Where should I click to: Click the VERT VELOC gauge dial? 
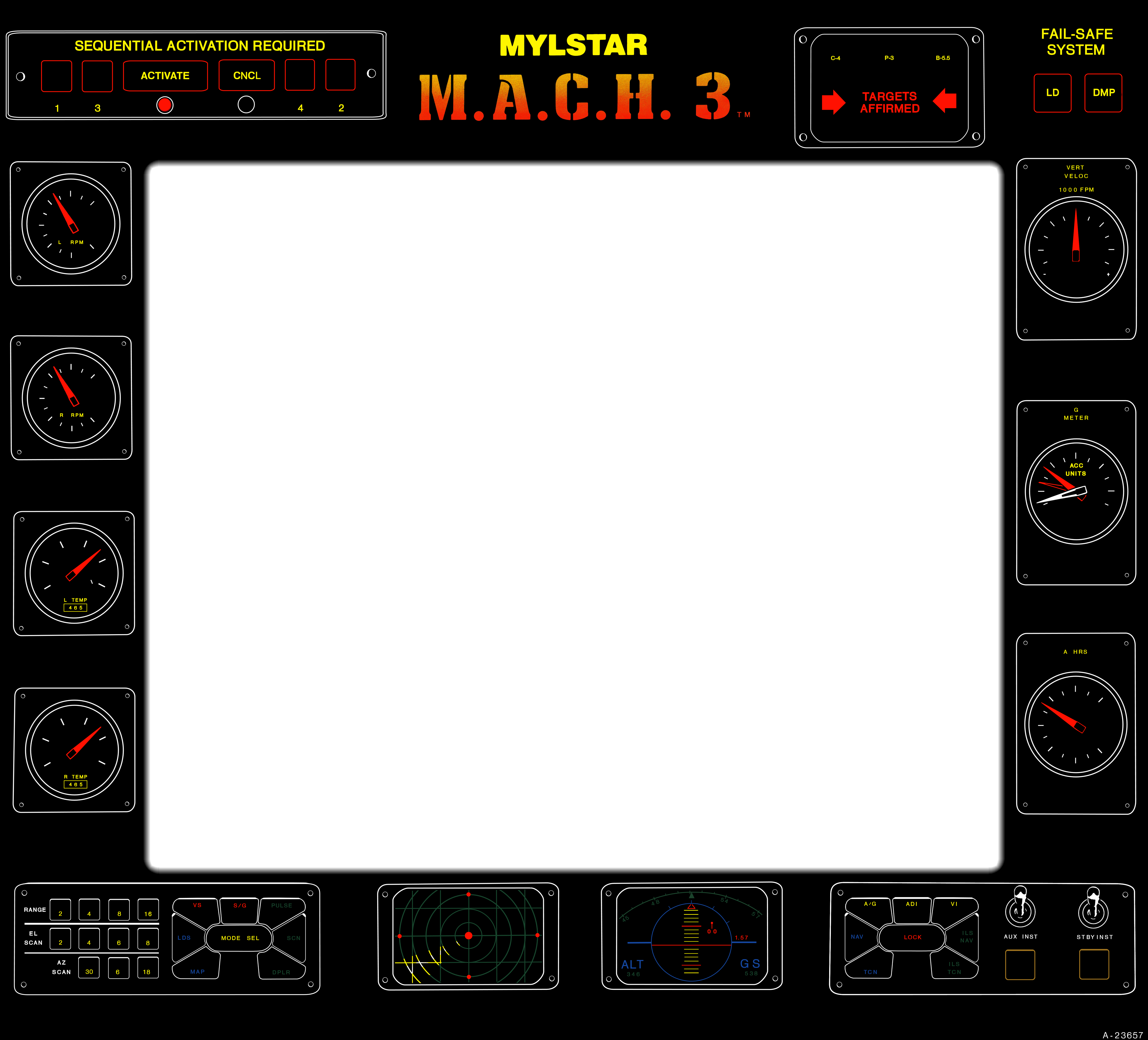(x=1076, y=249)
